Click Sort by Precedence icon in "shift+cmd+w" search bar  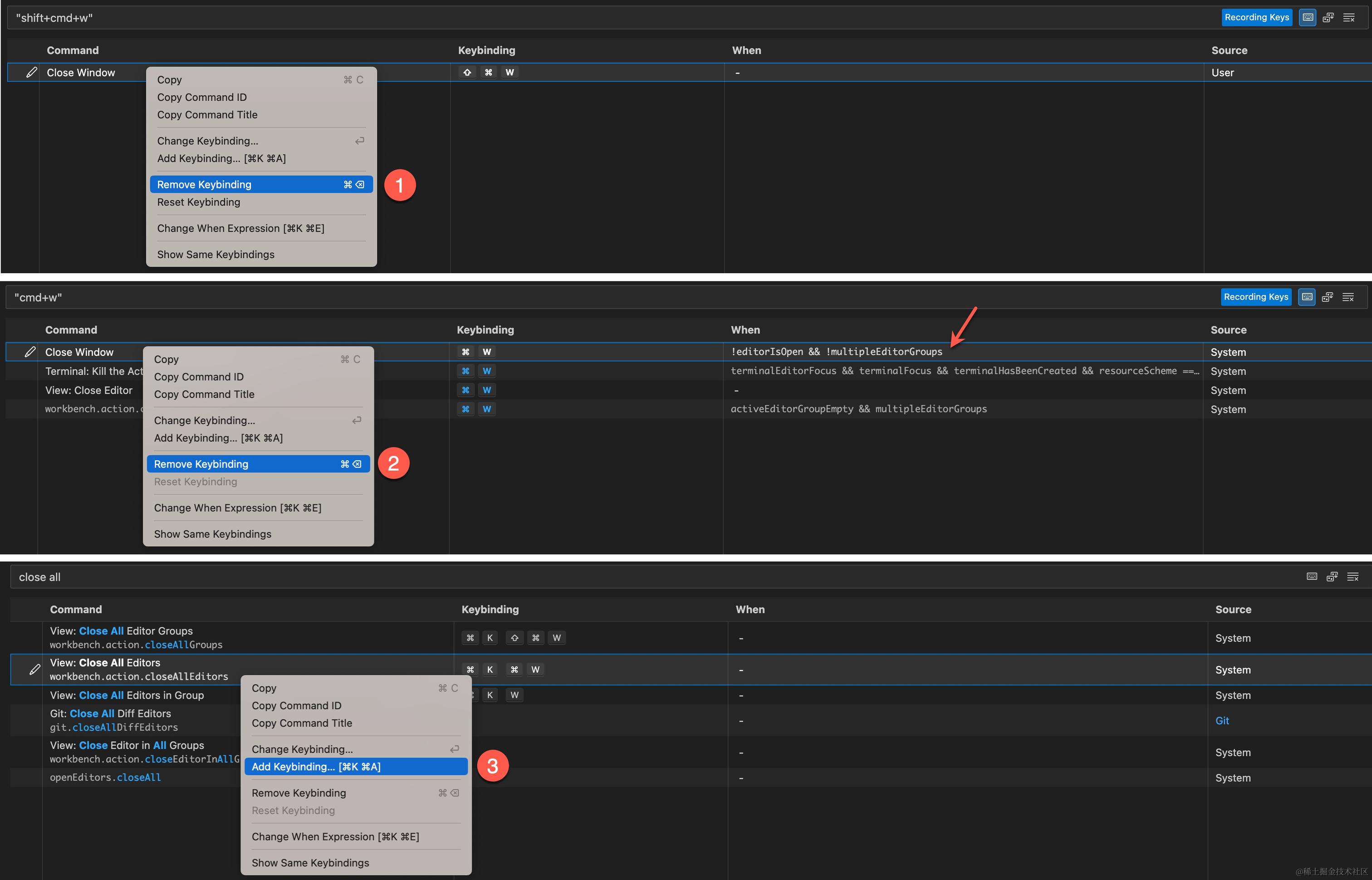click(1328, 18)
